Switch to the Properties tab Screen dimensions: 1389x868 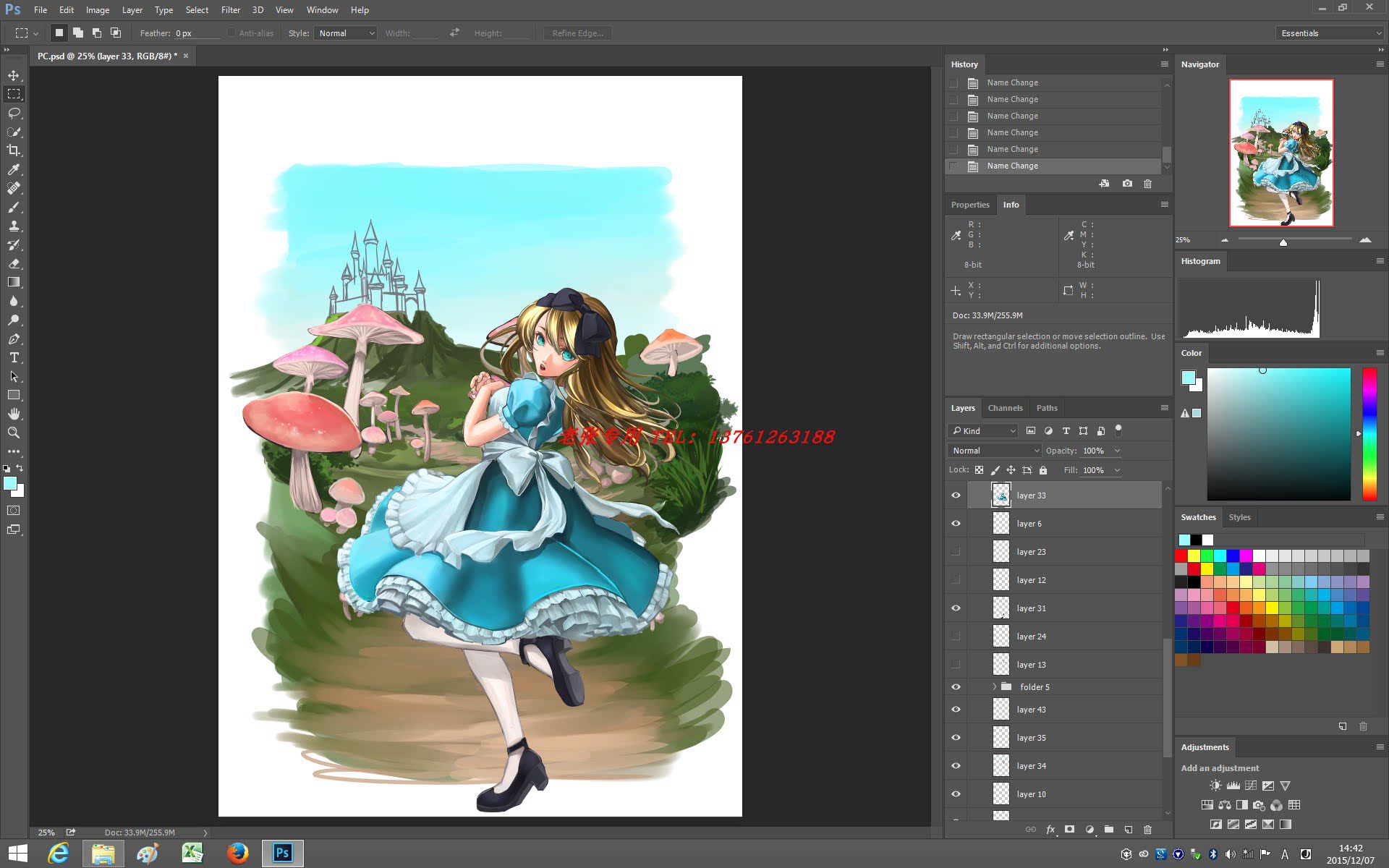970,205
